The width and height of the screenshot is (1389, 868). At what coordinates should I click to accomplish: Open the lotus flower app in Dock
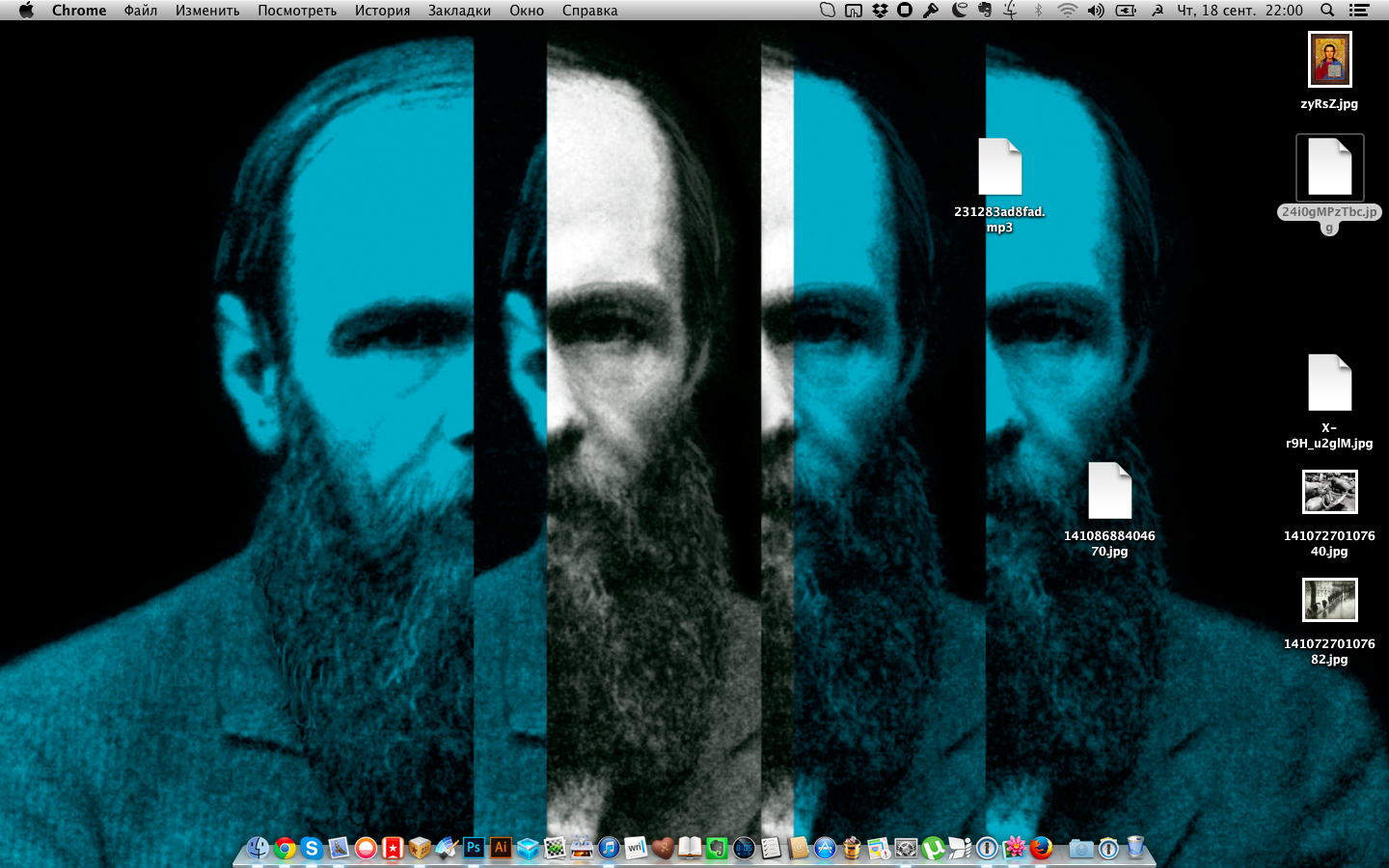pyautogui.click(x=1014, y=848)
